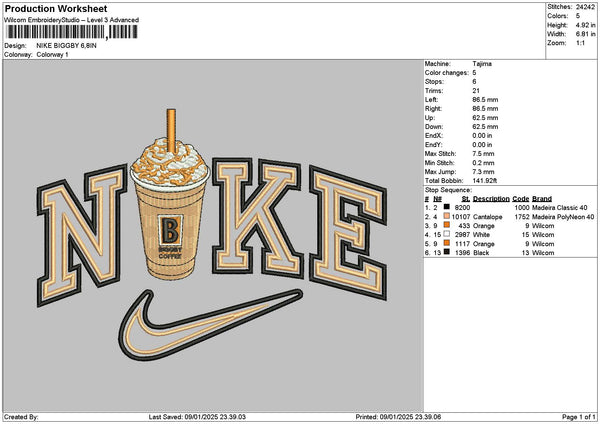The width and height of the screenshot is (600, 424).
Task: Click 'Wilcom EmbroideryStudio – Level 3 Advanced' text
Action: (72, 20)
